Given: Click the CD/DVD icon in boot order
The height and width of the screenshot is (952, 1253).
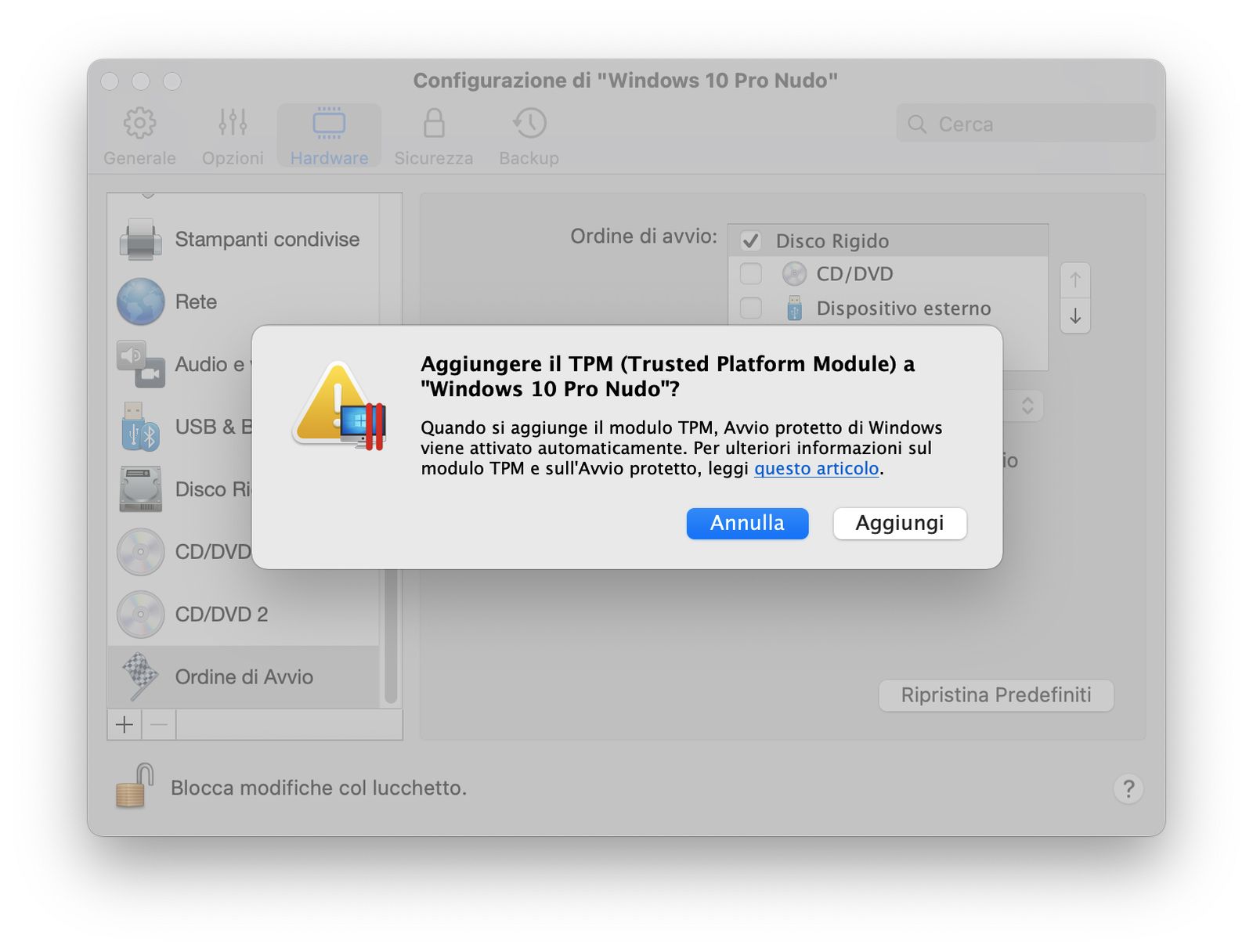Looking at the screenshot, I should (x=794, y=274).
